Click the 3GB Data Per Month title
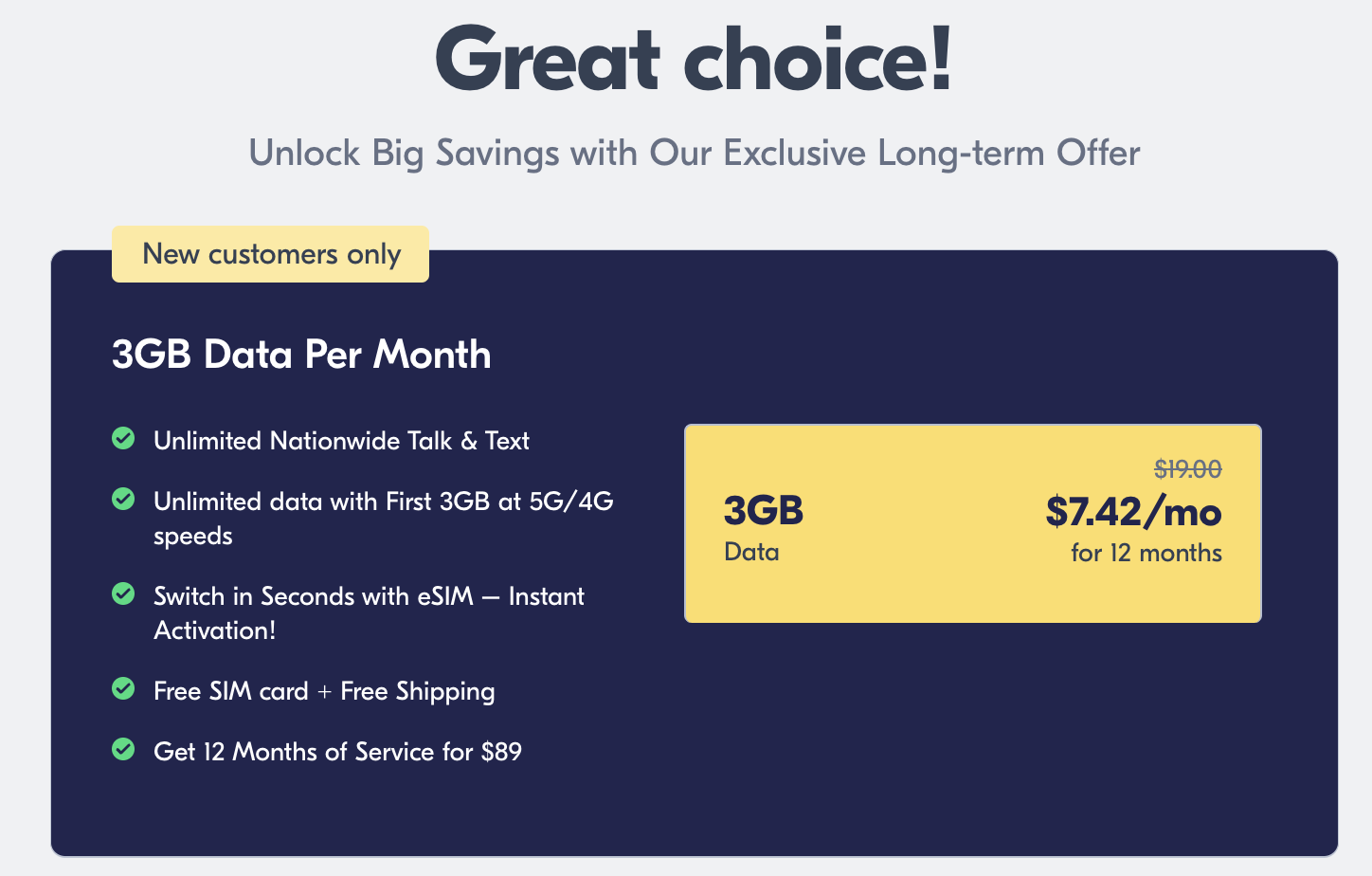Screen dimensions: 1372x876 [301, 355]
